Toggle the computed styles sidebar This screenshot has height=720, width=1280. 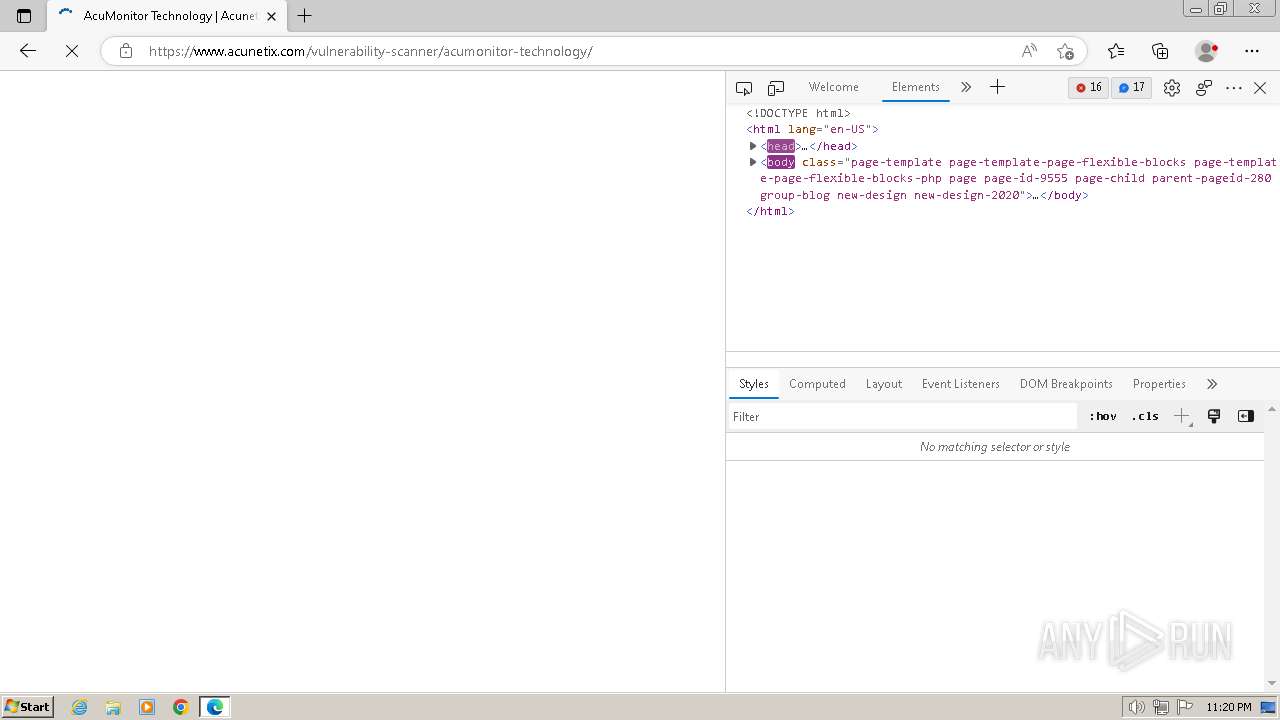[1246, 417]
